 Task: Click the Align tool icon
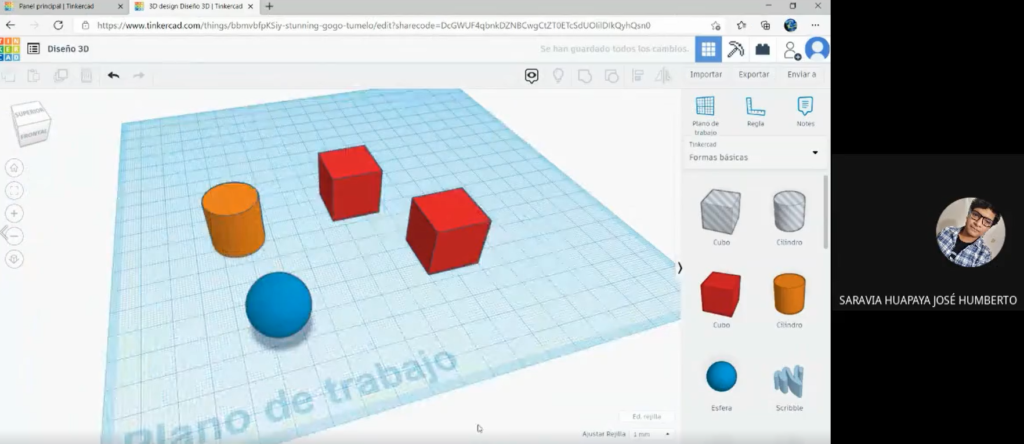pos(638,76)
